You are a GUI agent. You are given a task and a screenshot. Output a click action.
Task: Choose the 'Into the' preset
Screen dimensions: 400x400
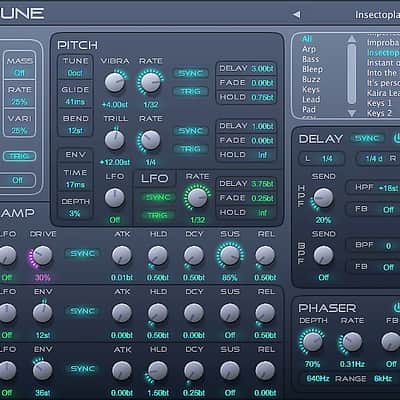[x=382, y=73]
